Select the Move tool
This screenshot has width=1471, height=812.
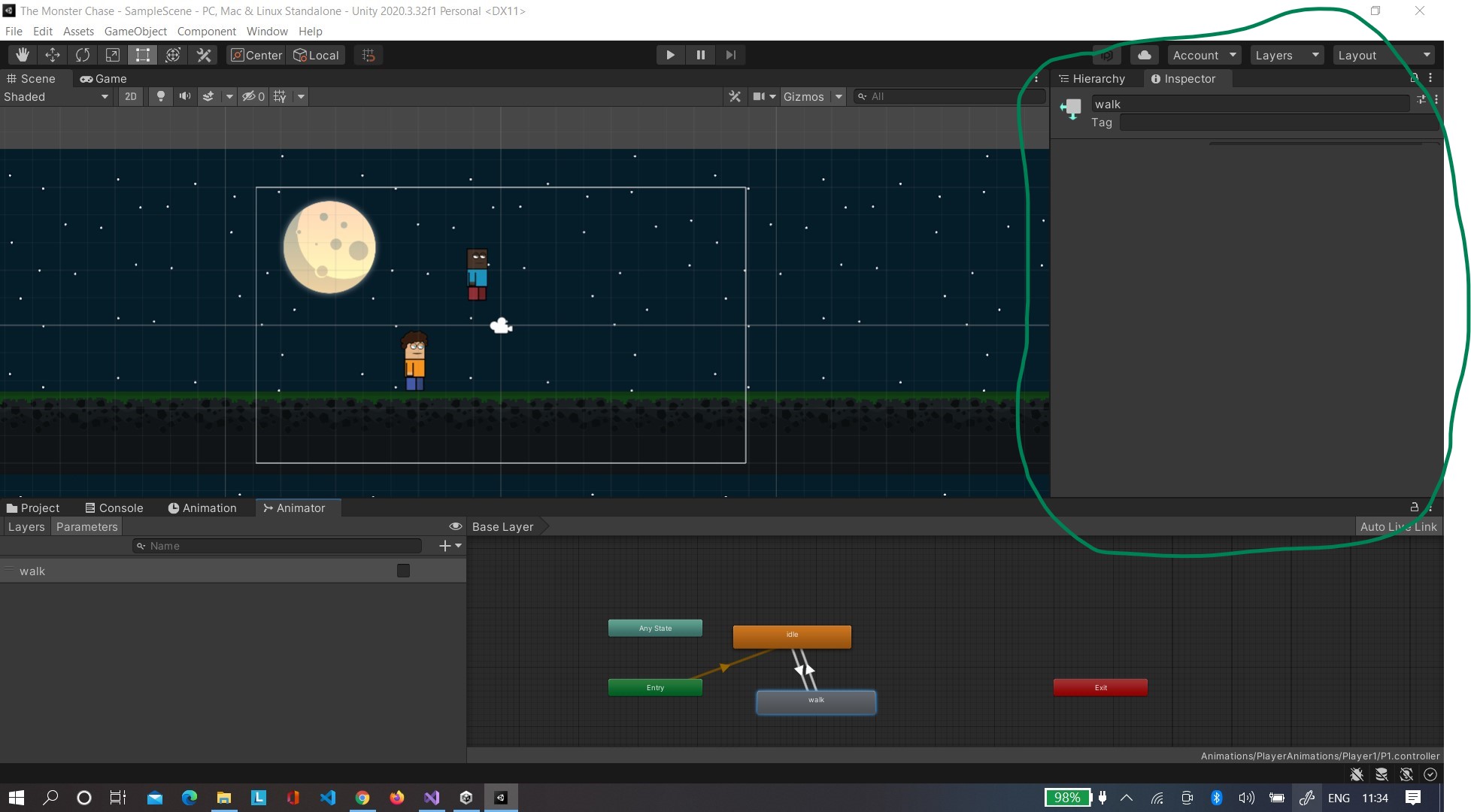[x=53, y=55]
